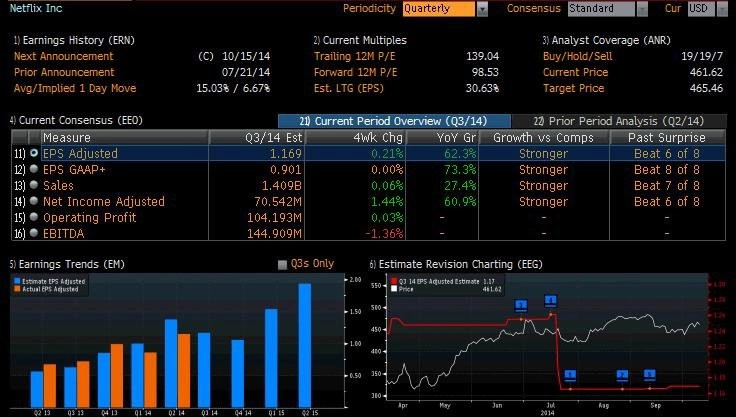Open Earnings Trends (EM) section

coord(67,264)
